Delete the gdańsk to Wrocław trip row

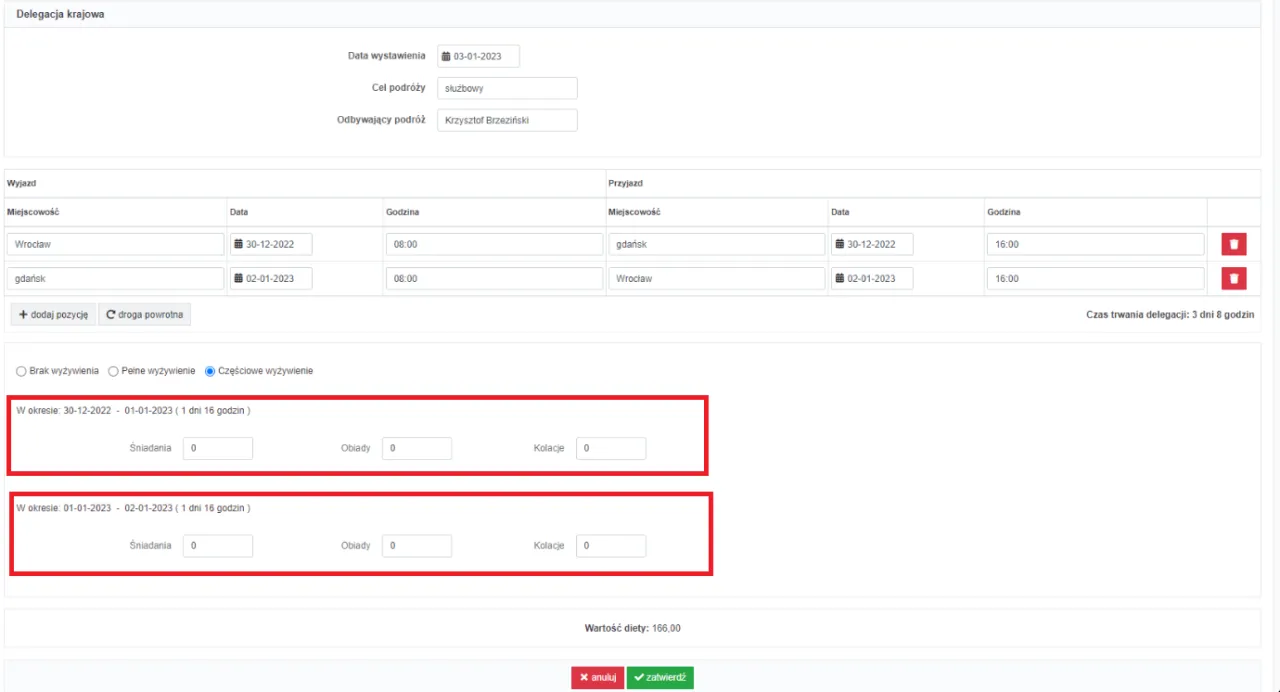tap(1233, 279)
